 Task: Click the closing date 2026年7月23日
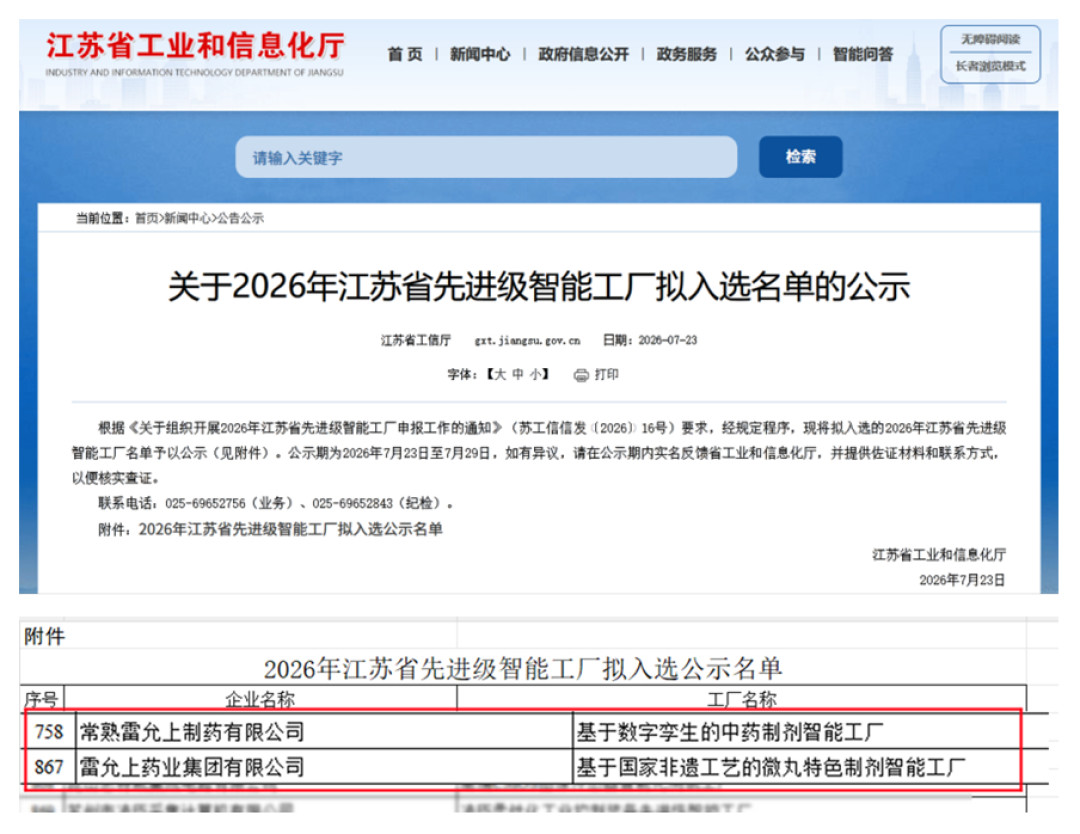click(x=962, y=581)
